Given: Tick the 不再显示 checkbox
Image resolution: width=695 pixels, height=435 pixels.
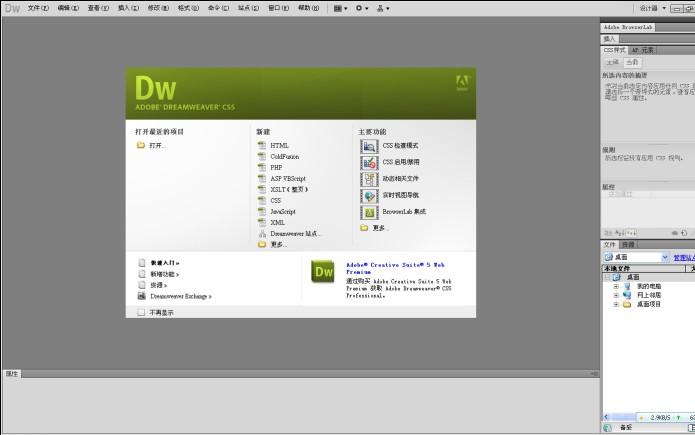Looking at the screenshot, I should click(141, 312).
